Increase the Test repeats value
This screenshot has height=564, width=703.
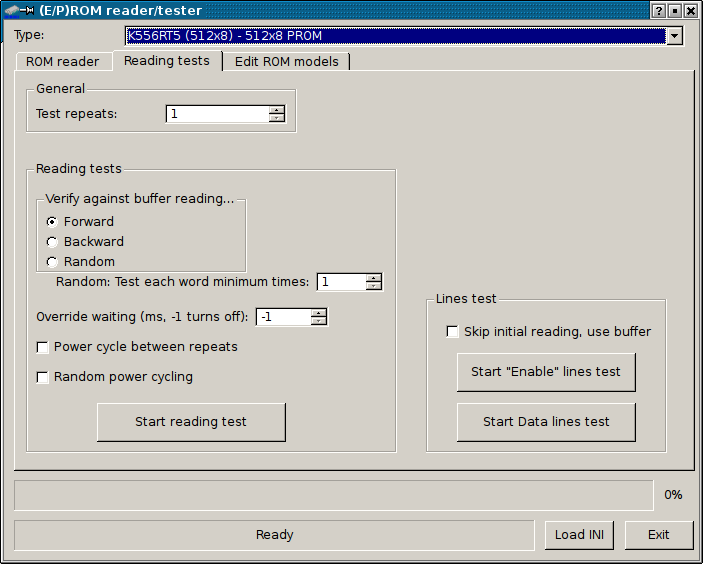[x=277, y=110]
